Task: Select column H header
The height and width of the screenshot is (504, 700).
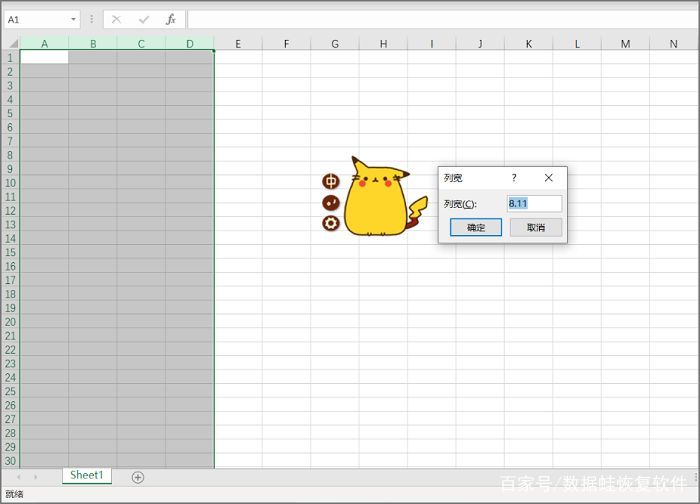Action: pos(383,43)
